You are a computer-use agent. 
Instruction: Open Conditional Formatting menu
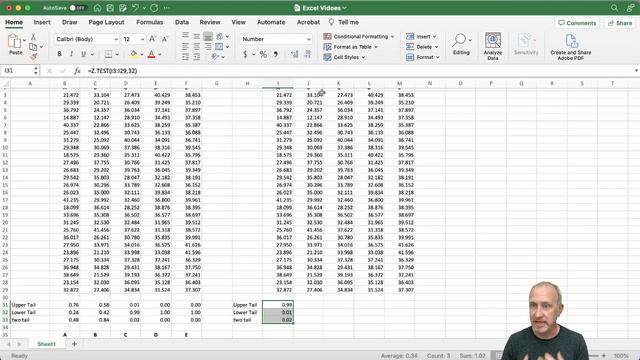[359, 36]
